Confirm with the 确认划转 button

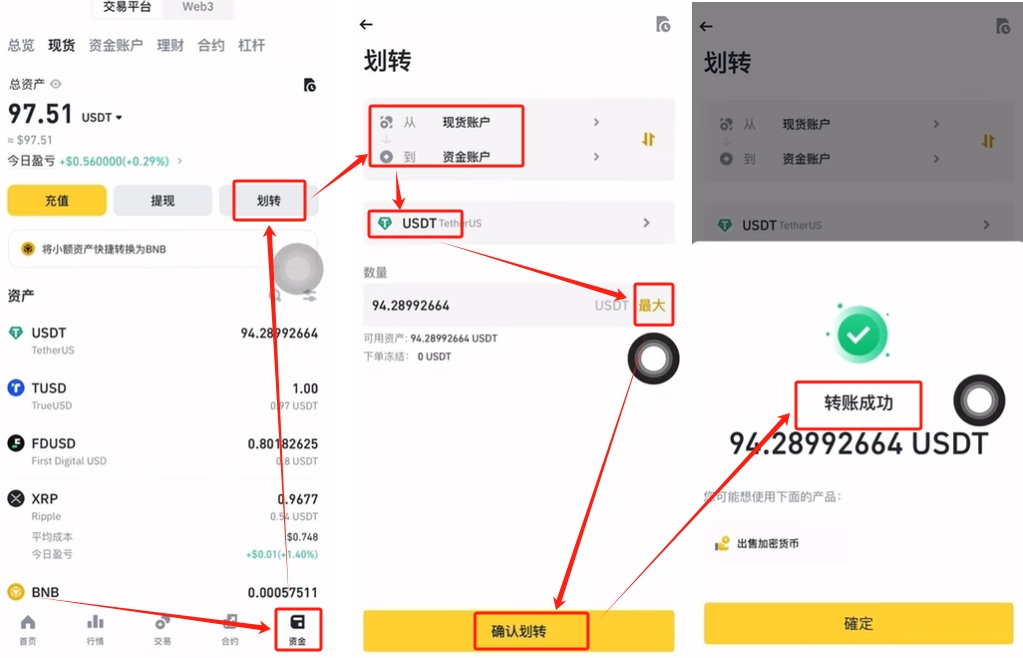(x=519, y=631)
